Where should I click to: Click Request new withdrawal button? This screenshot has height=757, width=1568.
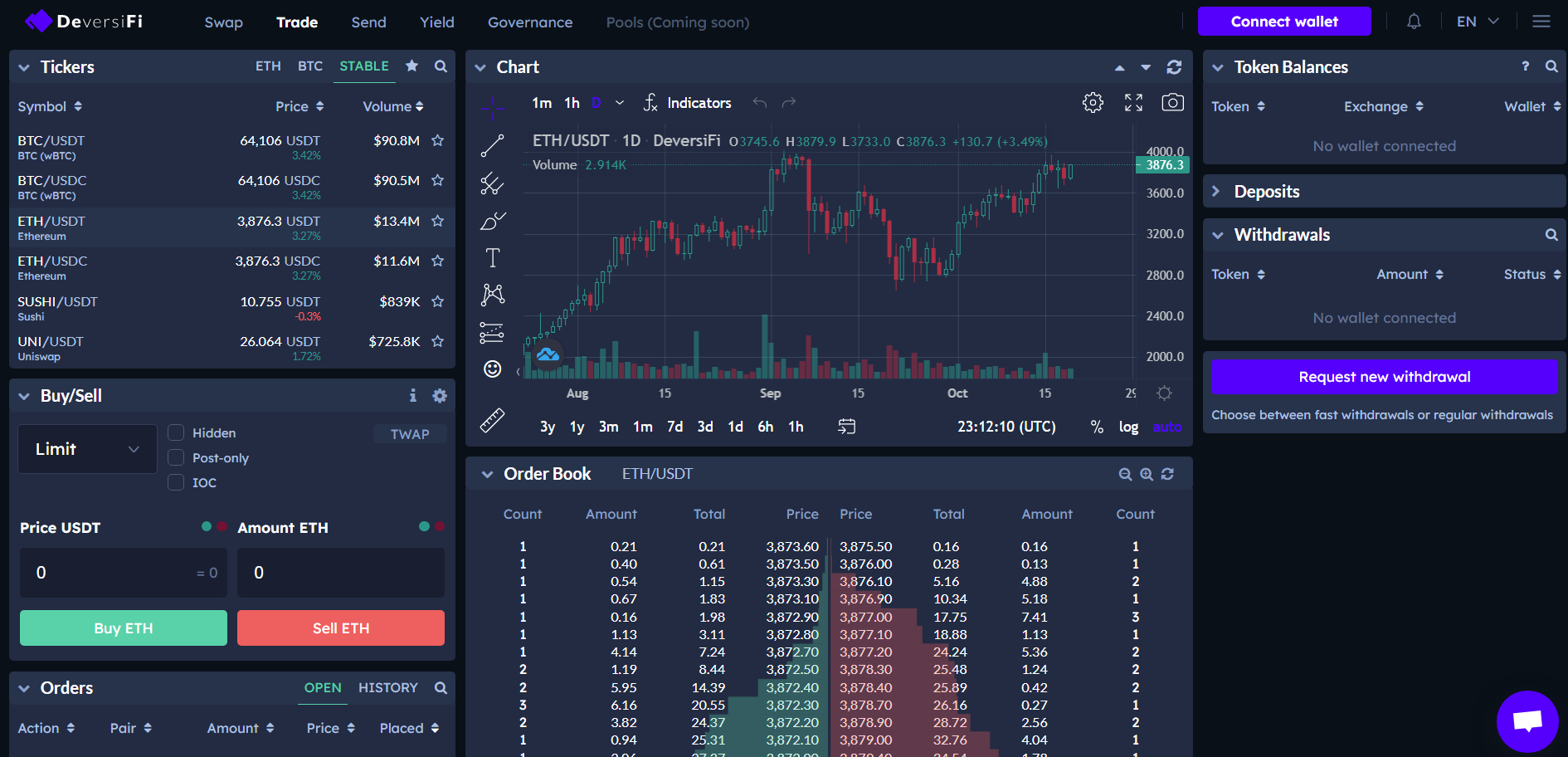pyautogui.click(x=1385, y=377)
